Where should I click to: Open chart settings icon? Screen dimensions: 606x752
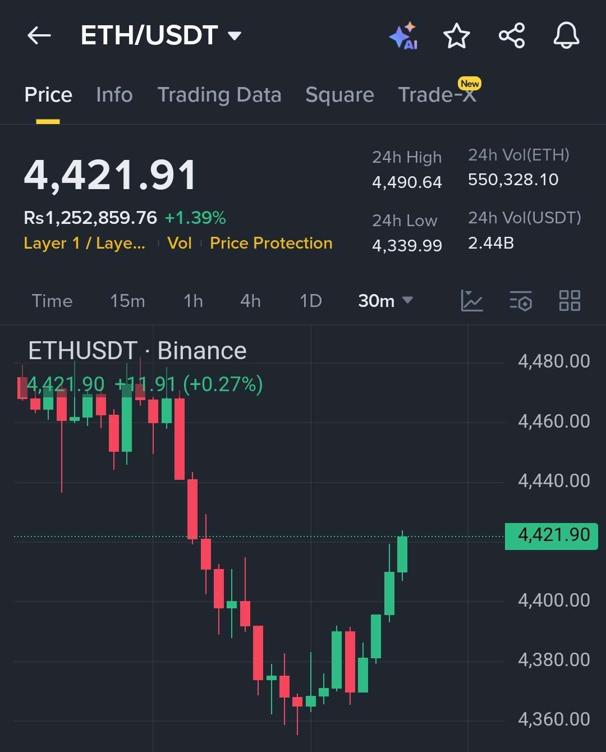[x=520, y=301]
